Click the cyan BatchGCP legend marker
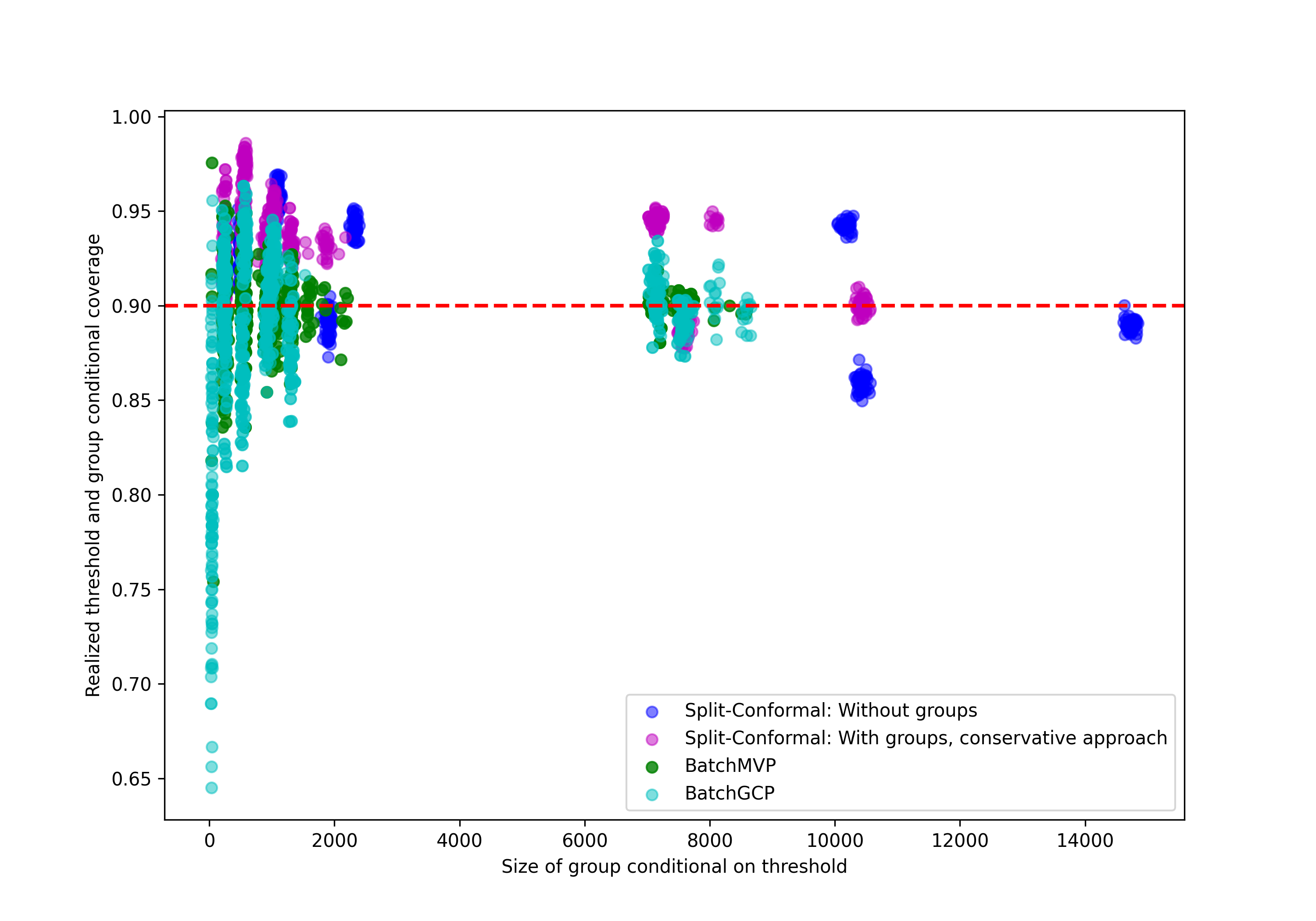This screenshot has height=921, width=1316. point(652,794)
